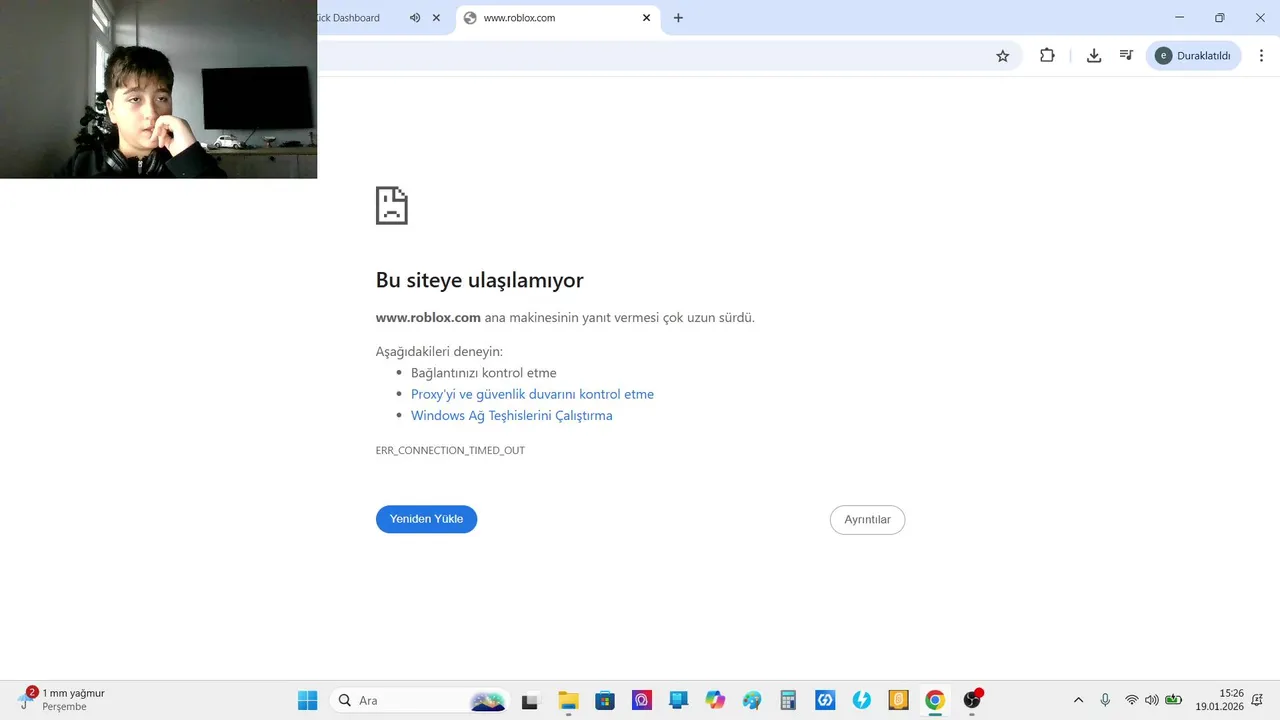Screen dimensions: 1280x720
Task: Open Google Chrome taskbar icon
Action: (x=935, y=700)
